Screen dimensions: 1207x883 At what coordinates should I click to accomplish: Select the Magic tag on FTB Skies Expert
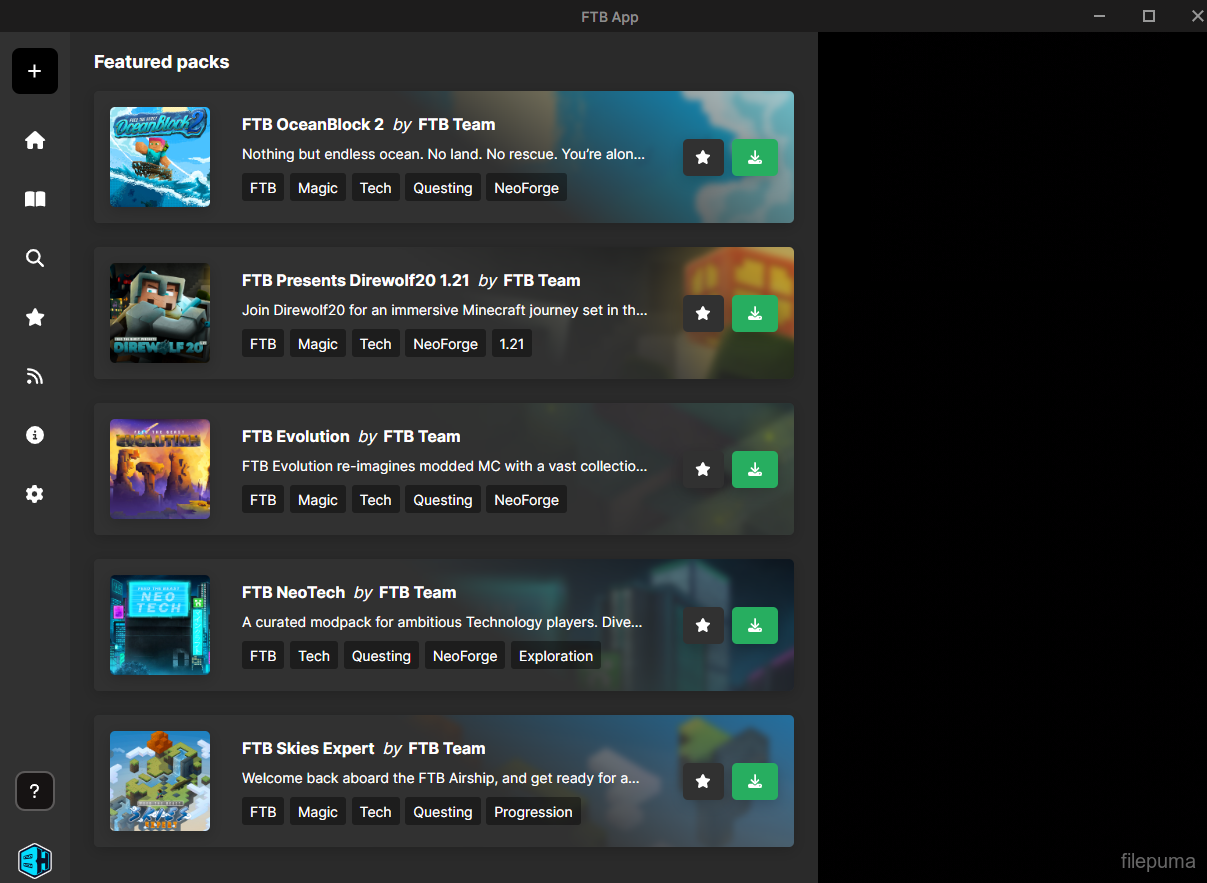tap(318, 812)
